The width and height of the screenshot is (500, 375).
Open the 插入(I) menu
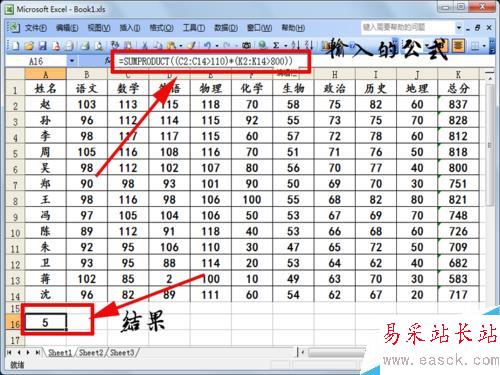point(130,28)
